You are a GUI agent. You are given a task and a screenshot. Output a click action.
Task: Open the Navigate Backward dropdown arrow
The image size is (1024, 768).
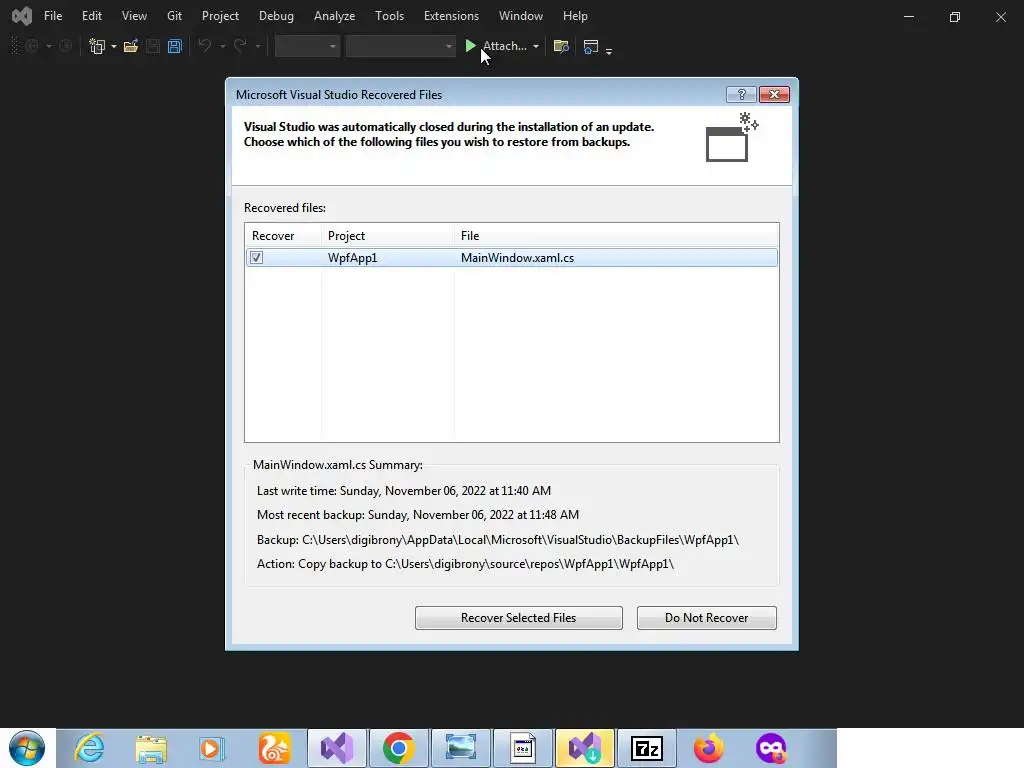tap(48, 46)
